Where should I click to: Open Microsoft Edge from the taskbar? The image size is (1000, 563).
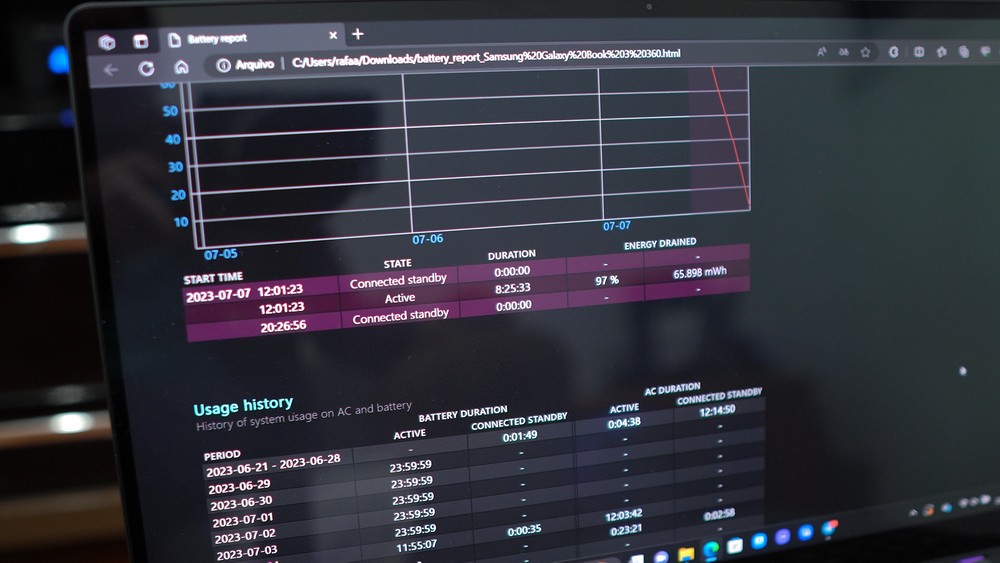[x=710, y=548]
